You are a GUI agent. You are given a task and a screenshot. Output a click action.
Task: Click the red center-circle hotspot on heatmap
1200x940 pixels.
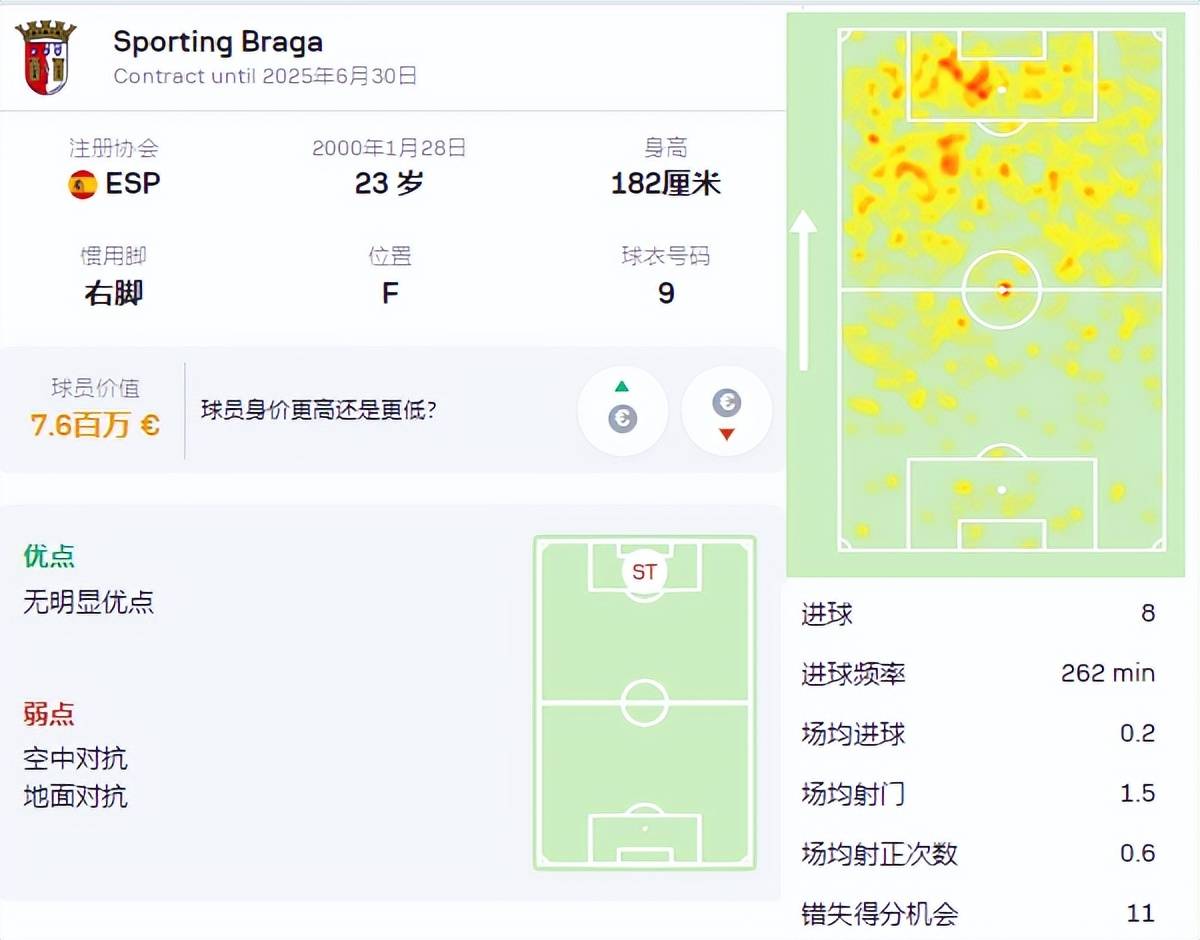tap(1003, 290)
